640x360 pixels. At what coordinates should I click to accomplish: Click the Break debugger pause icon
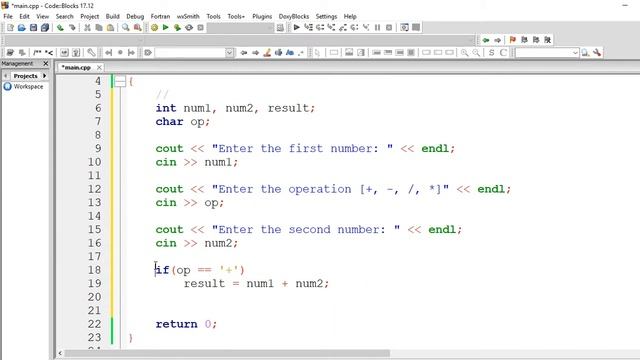[x=378, y=27]
